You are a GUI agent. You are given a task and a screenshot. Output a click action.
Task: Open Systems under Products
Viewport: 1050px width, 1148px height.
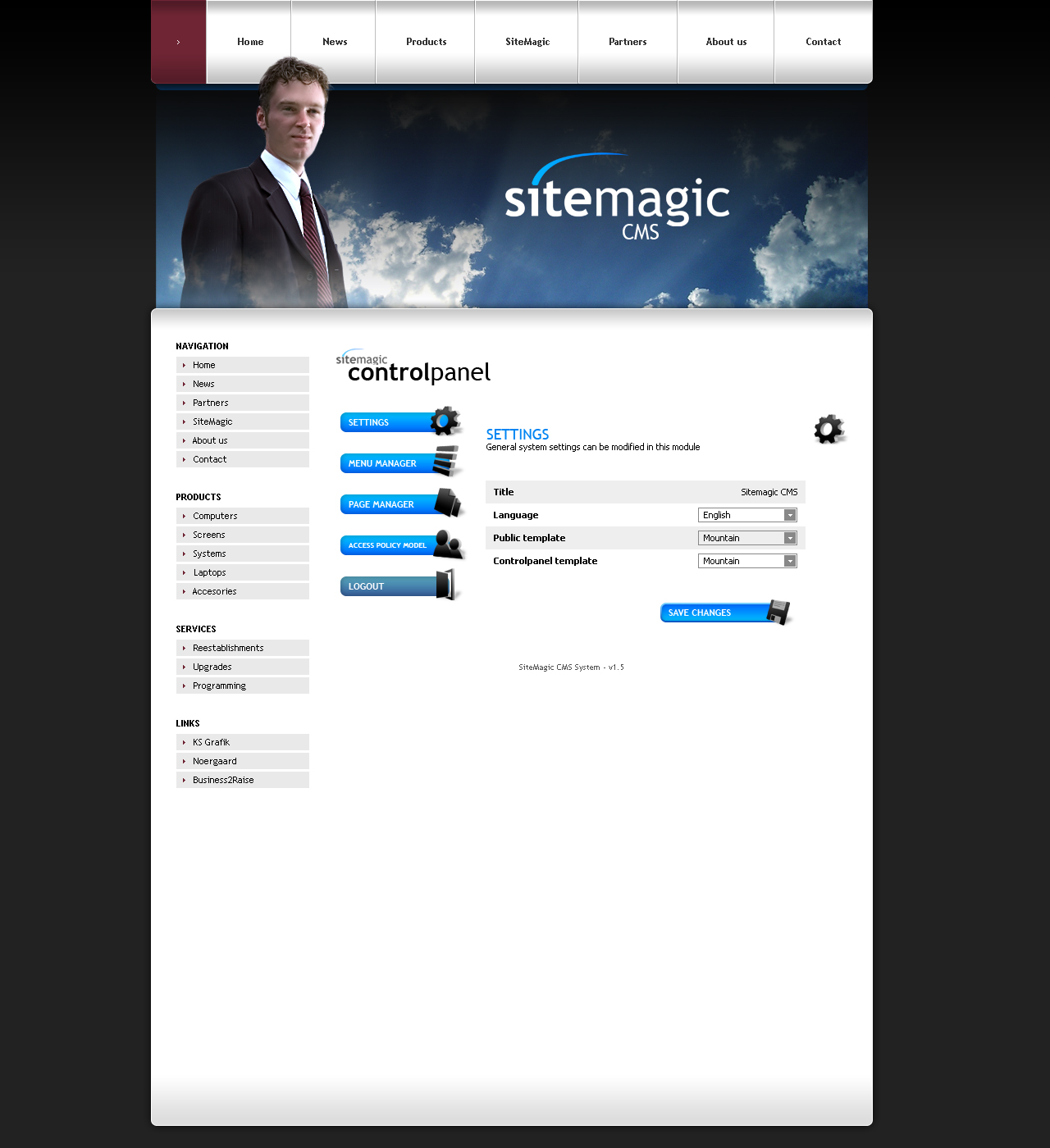tap(243, 553)
